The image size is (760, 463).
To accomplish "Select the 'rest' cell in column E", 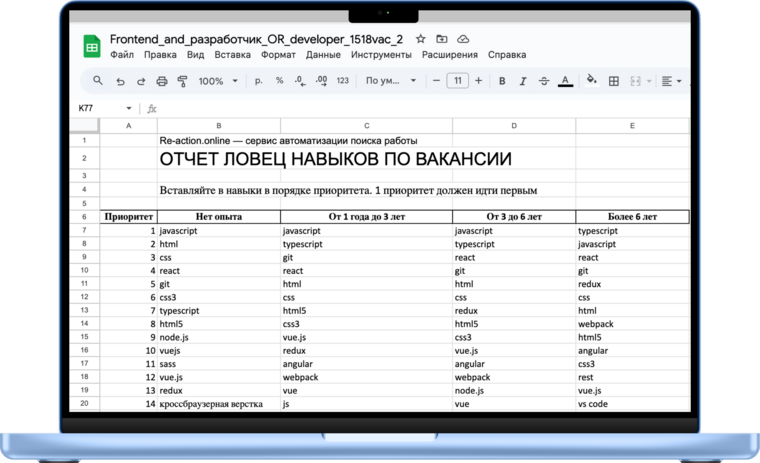I will point(632,377).
